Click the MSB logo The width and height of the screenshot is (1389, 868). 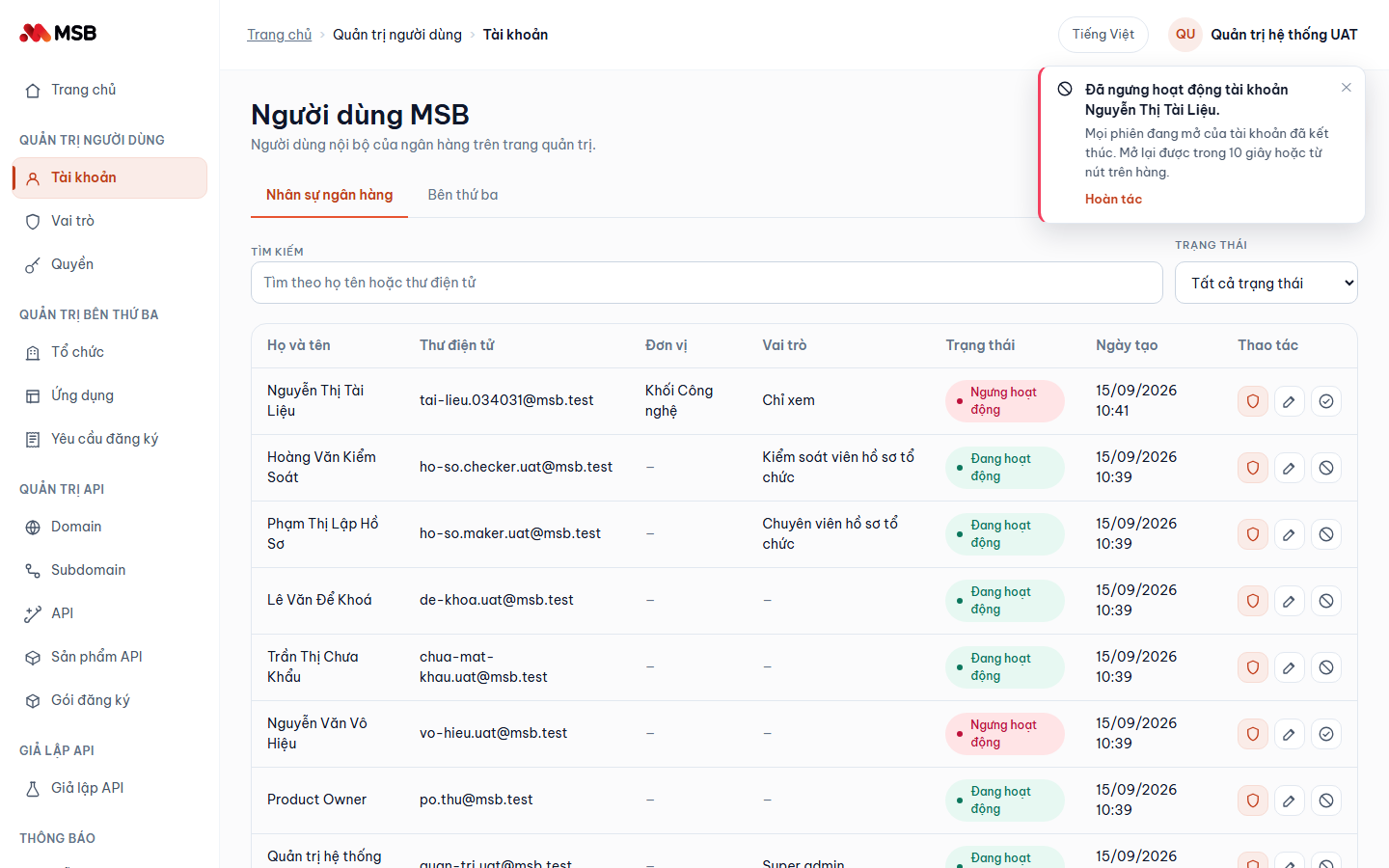coord(58,33)
